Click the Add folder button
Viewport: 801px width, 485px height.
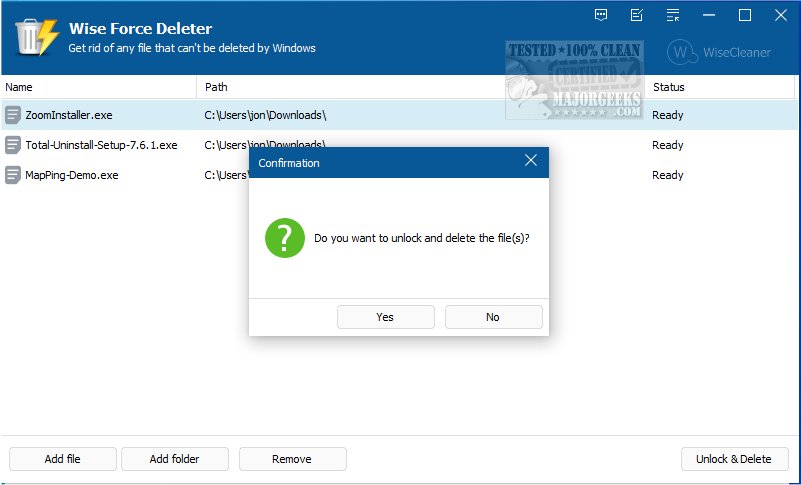(175, 459)
